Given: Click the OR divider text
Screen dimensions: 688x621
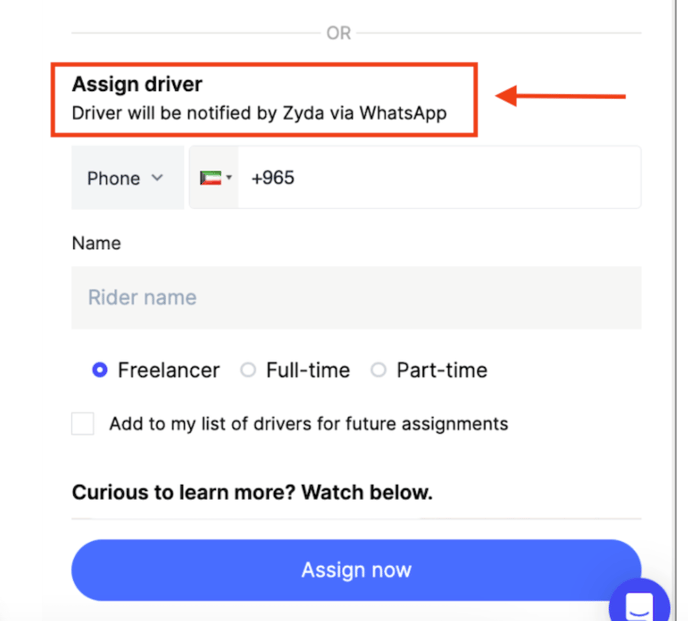Looking at the screenshot, I should click(338, 33).
